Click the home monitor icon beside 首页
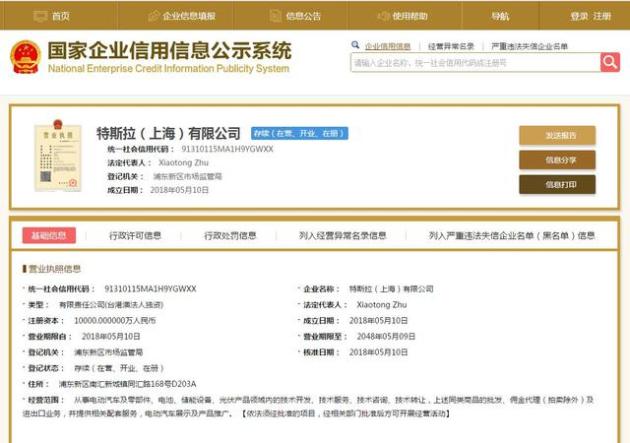Image resolution: width=630 pixels, height=443 pixels. click(x=40, y=16)
